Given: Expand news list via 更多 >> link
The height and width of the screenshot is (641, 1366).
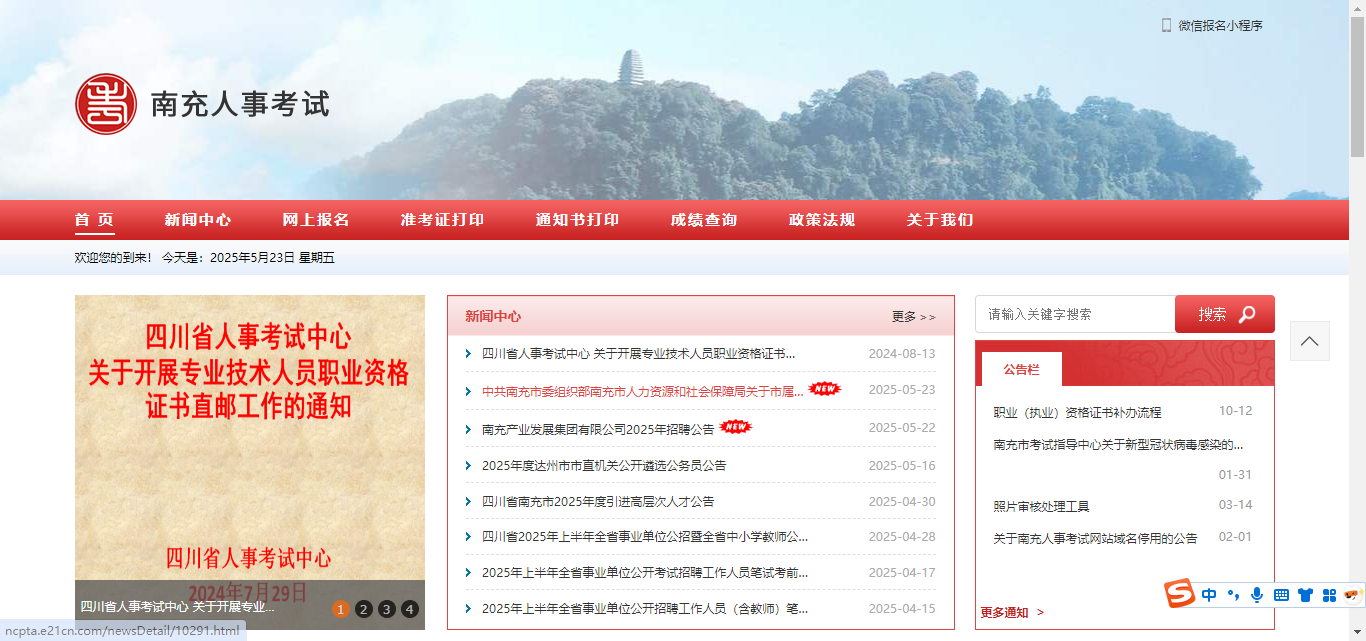Looking at the screenshot, I should (914, 317).
